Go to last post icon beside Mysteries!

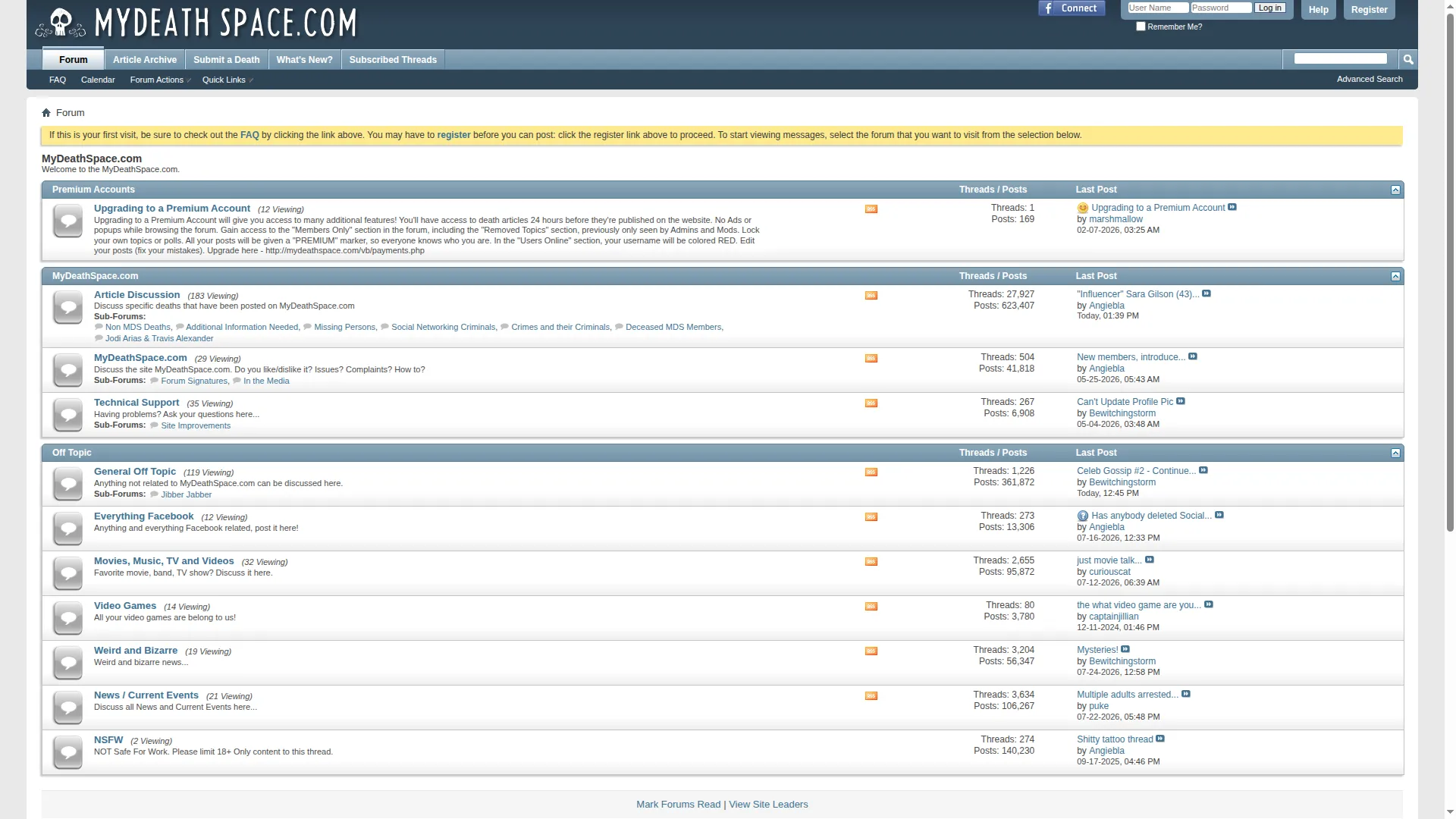(1125, 649)
